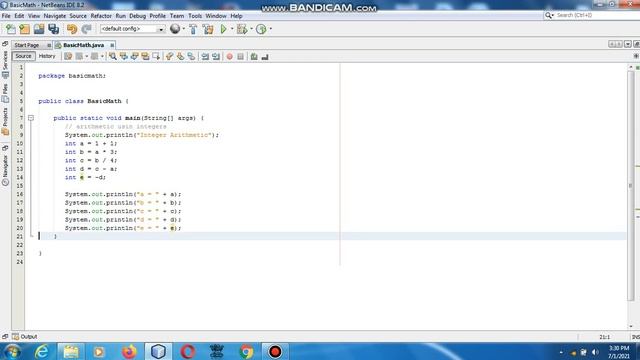Click the editor vertical scrollbar
This screenshot has width=640, height=360.
(x=631, y=186)
